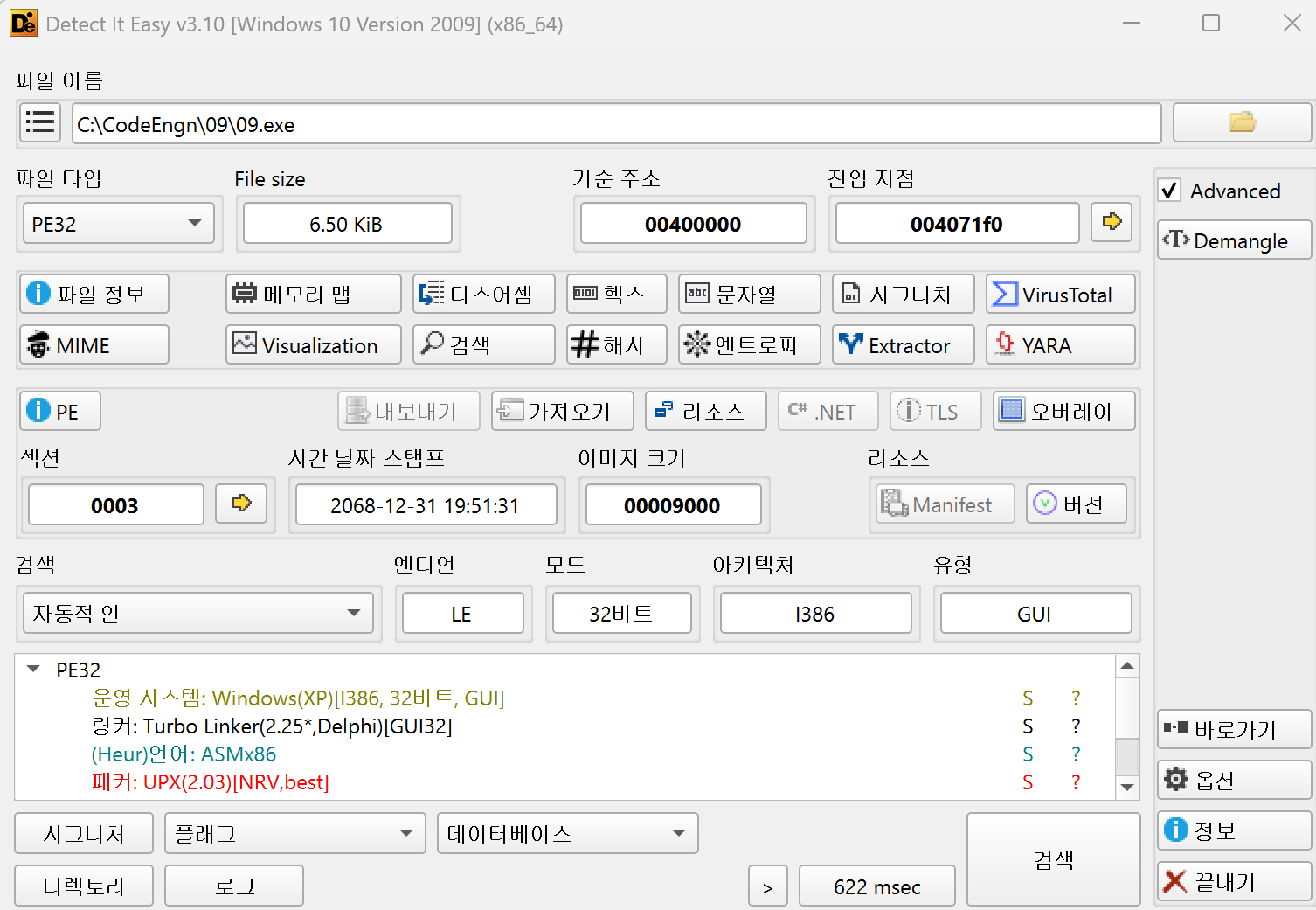This screenshot has height=910, width=1316.
Task: Click the 디렉토리 directory button
Action: click(x=84, y=886)
